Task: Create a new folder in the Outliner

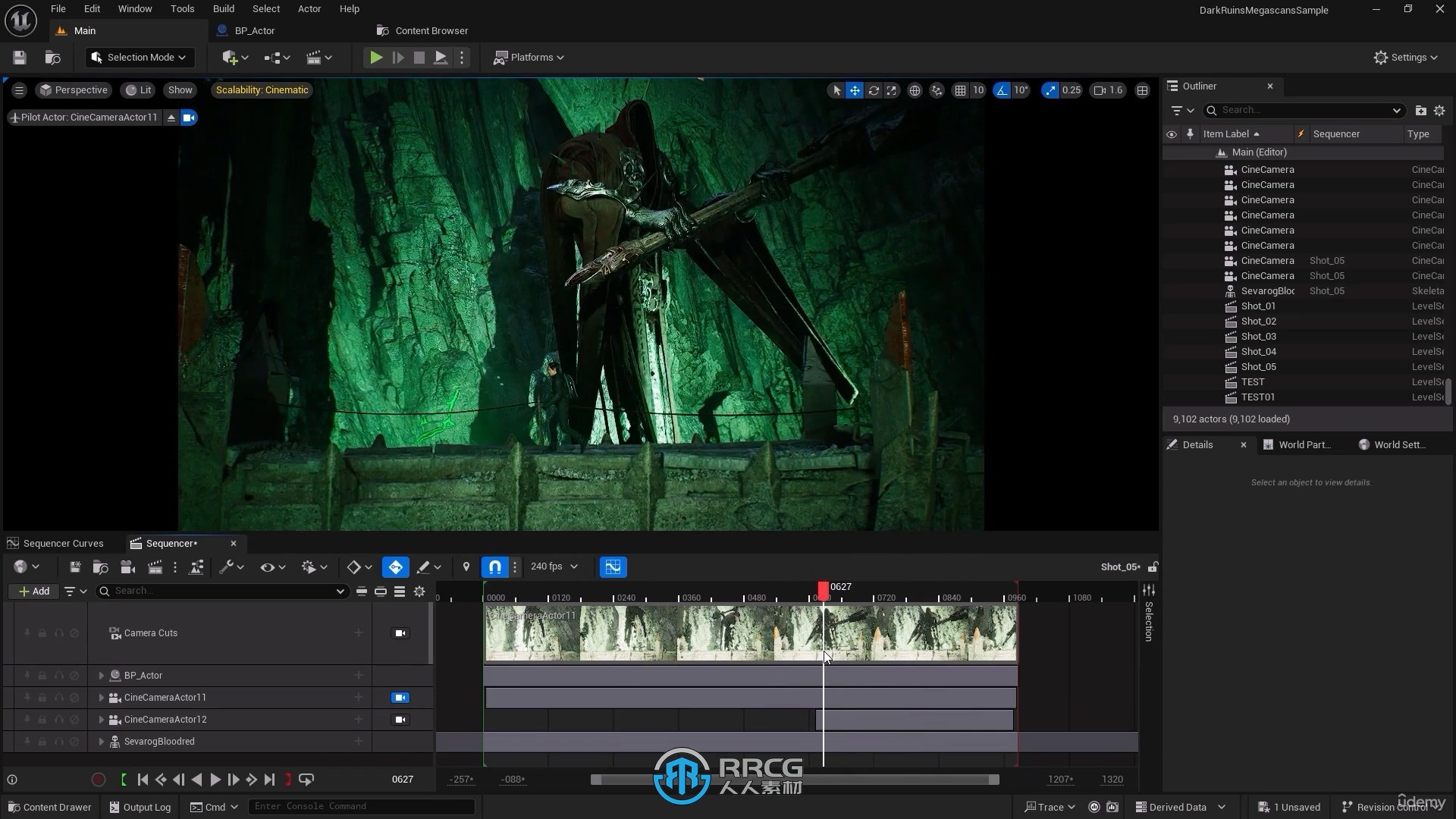Action: (x=1421, y=111)
